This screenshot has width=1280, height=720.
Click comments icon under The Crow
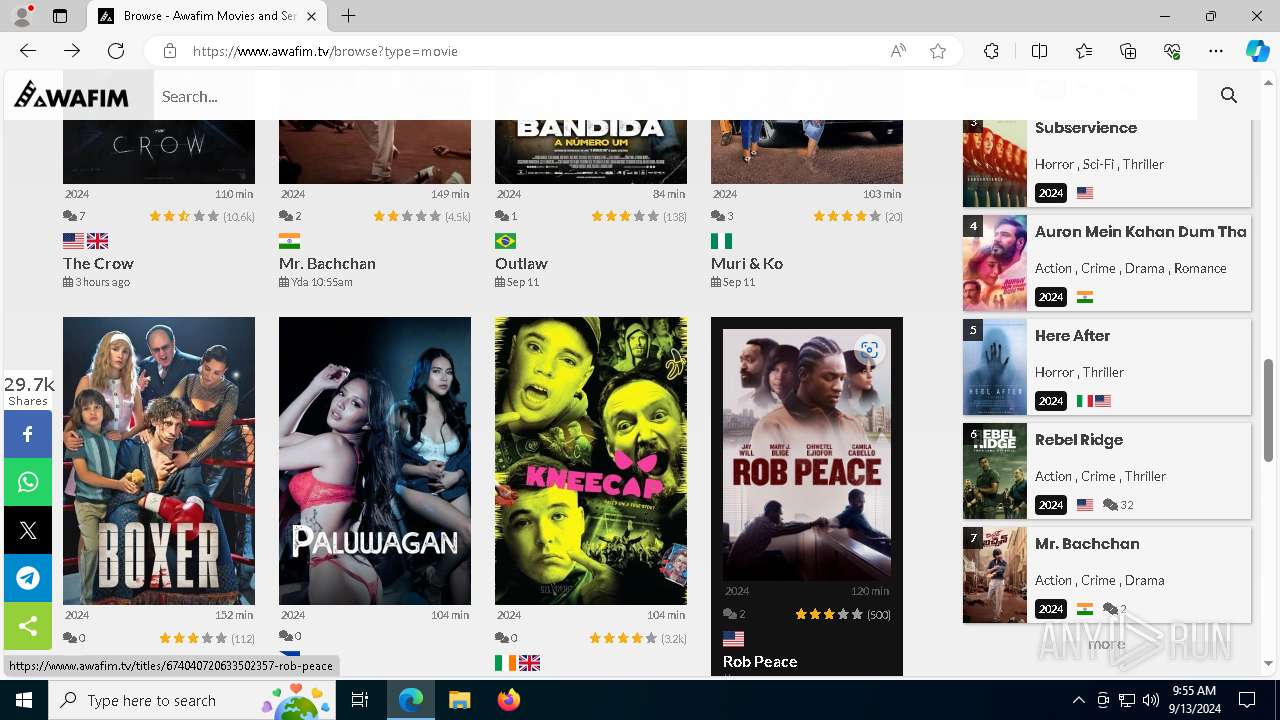point(69,216)
